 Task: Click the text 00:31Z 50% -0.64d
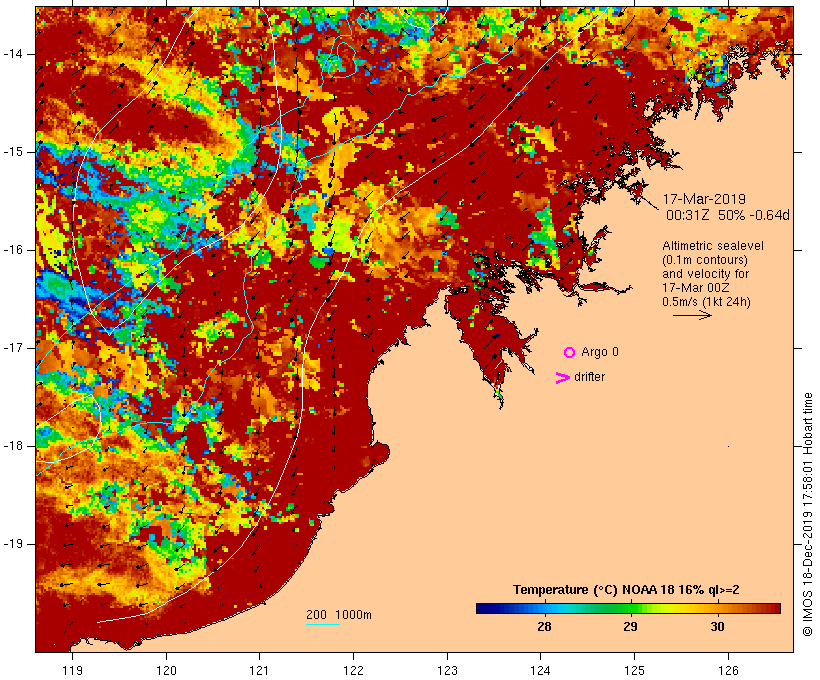728,215
